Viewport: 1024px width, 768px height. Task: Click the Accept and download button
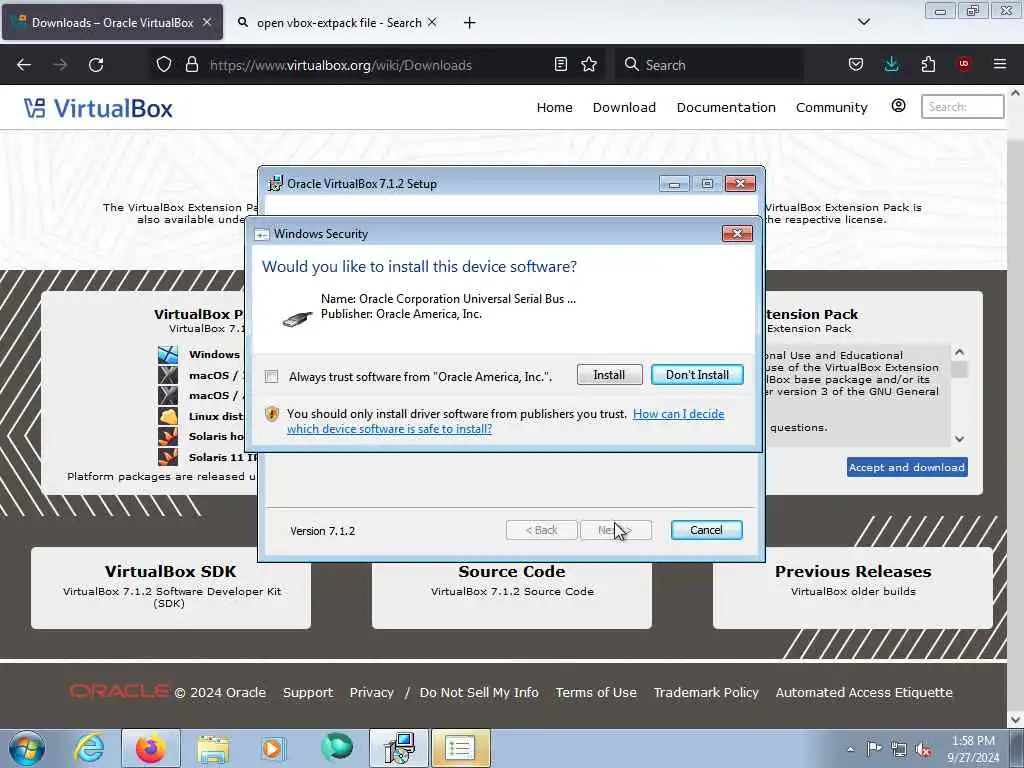point(906,467)
